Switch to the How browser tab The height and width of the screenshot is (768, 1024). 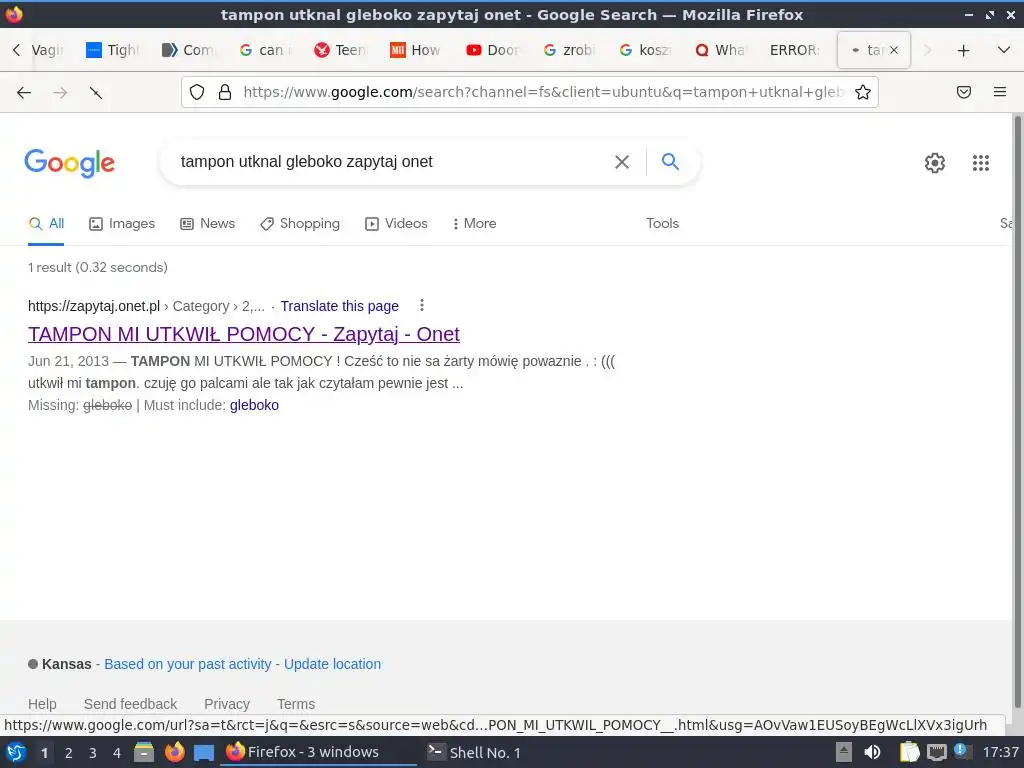[x=415, y=50]
